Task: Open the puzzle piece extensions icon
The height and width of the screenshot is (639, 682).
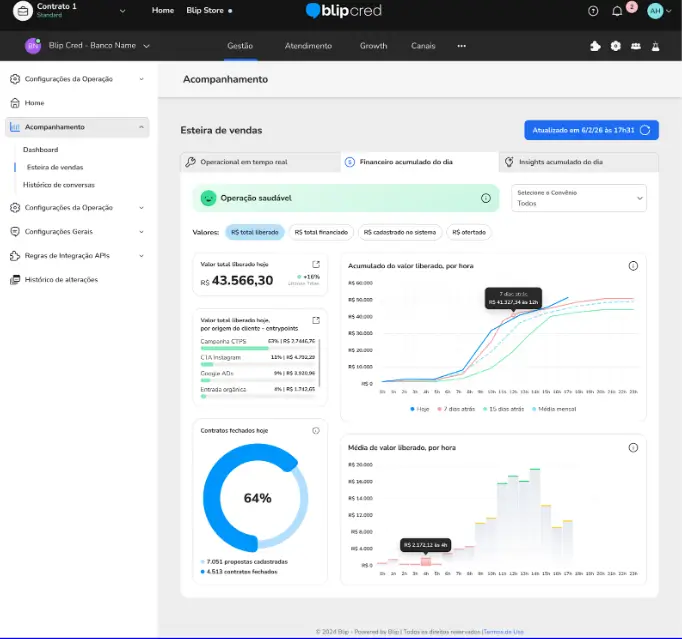Action: 596,46
